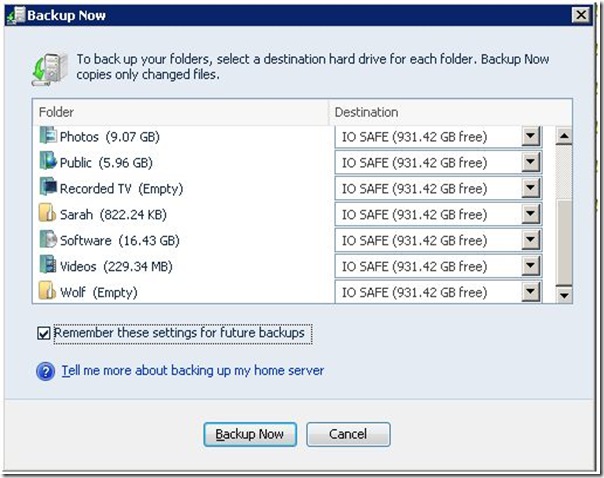Open the destination dropdown for Photos

pos(531,136)
